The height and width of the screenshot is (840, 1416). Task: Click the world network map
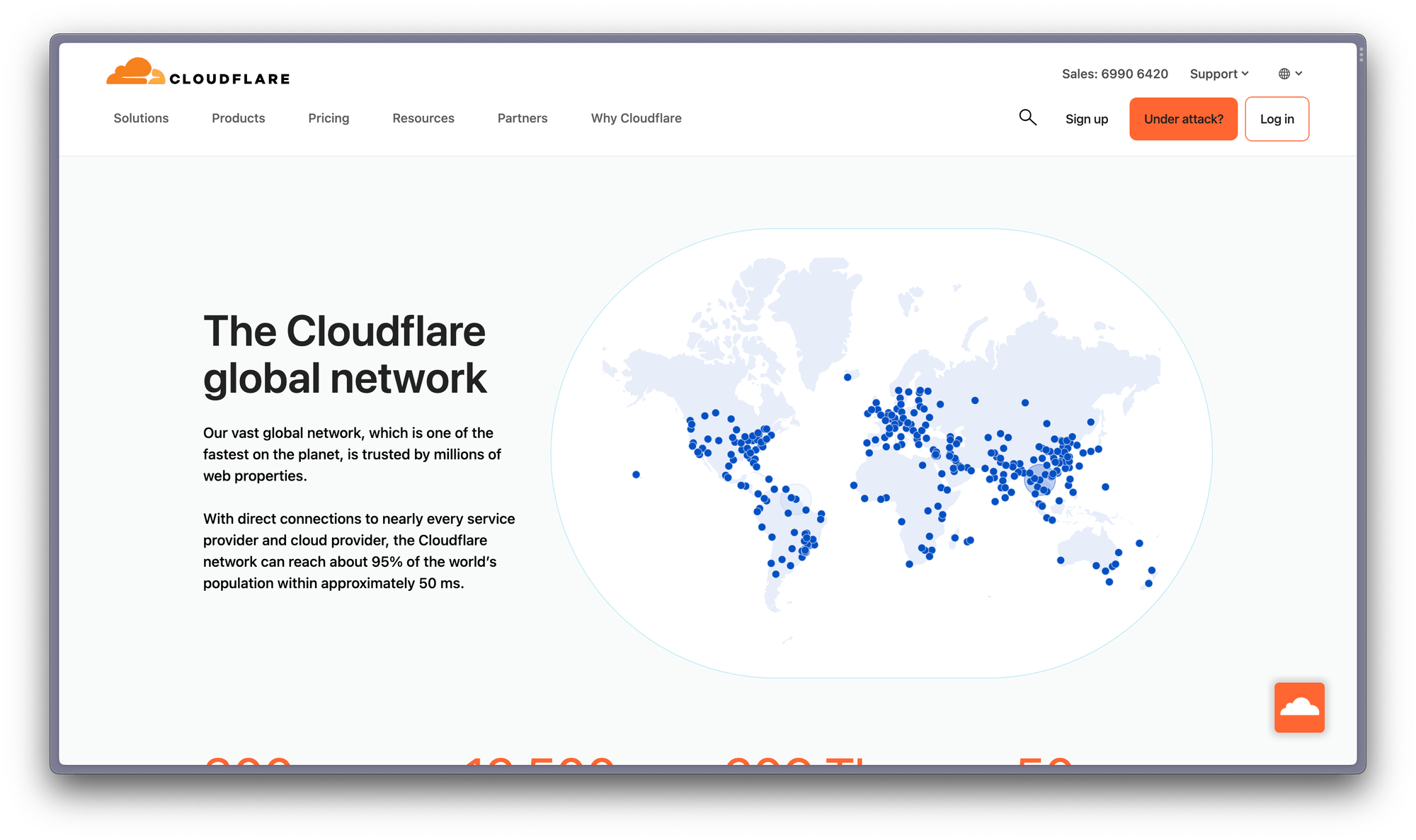pos(881,453)
